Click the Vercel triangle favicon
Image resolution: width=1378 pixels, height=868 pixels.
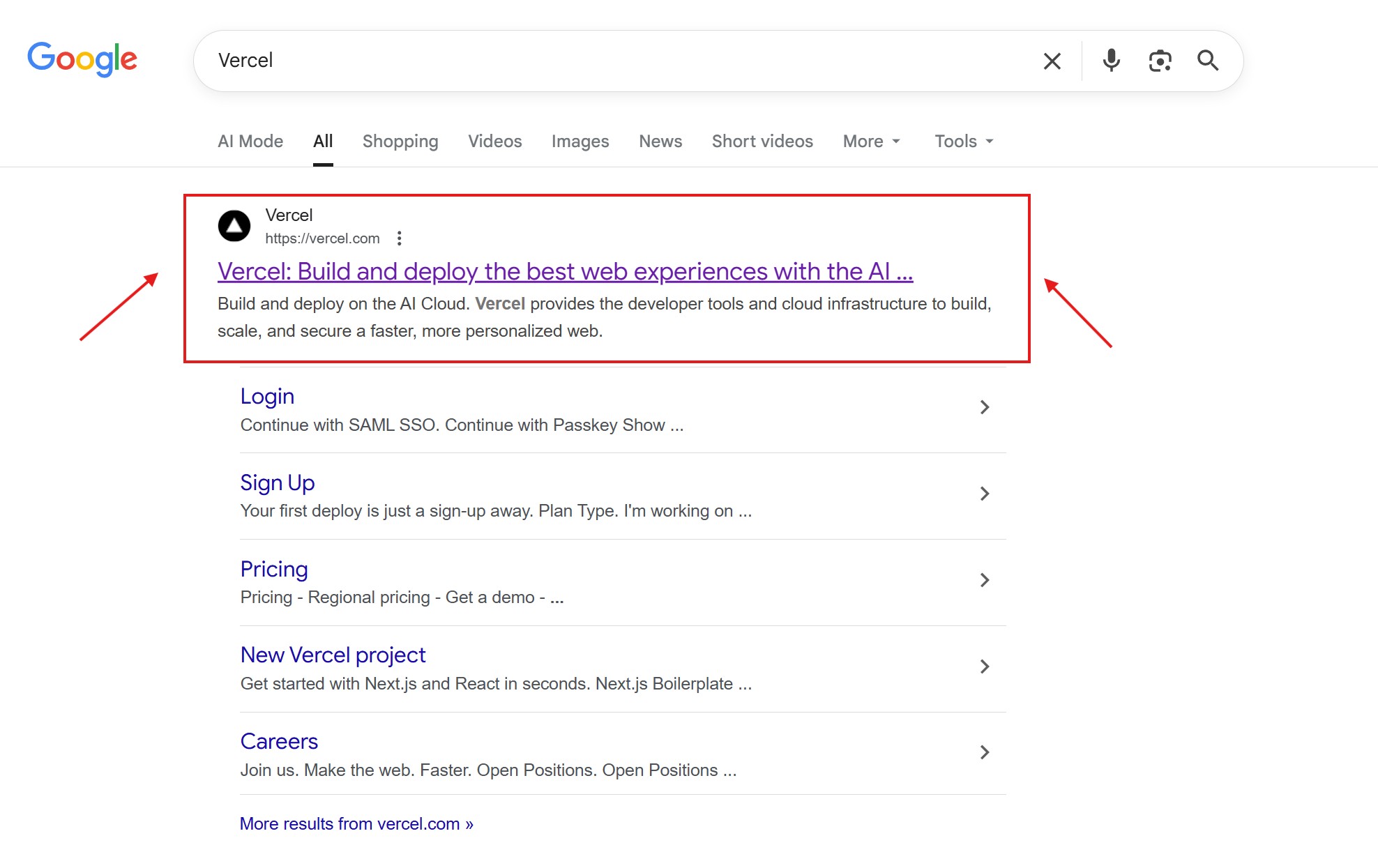coord(234,226)
